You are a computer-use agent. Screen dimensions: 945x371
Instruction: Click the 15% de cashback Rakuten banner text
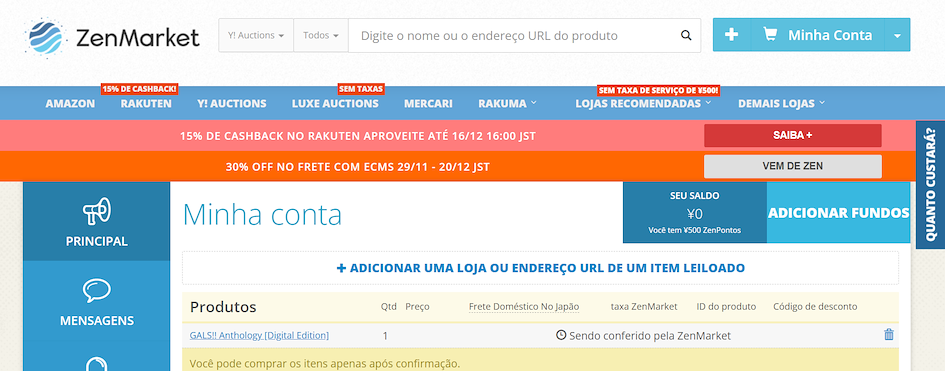coord(357,136)
